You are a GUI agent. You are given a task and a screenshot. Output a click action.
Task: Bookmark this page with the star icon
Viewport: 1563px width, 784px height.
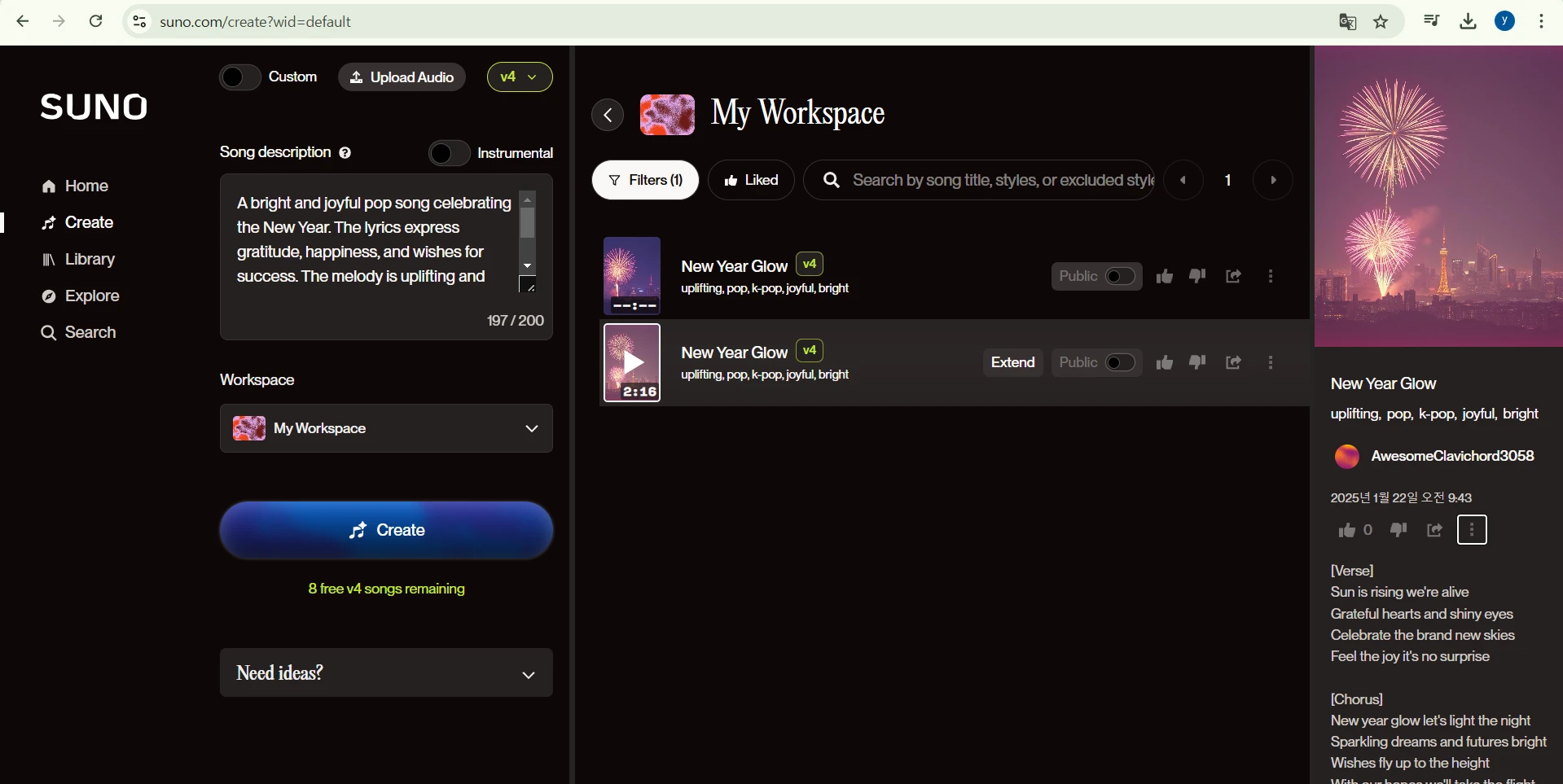[1381, 22]
